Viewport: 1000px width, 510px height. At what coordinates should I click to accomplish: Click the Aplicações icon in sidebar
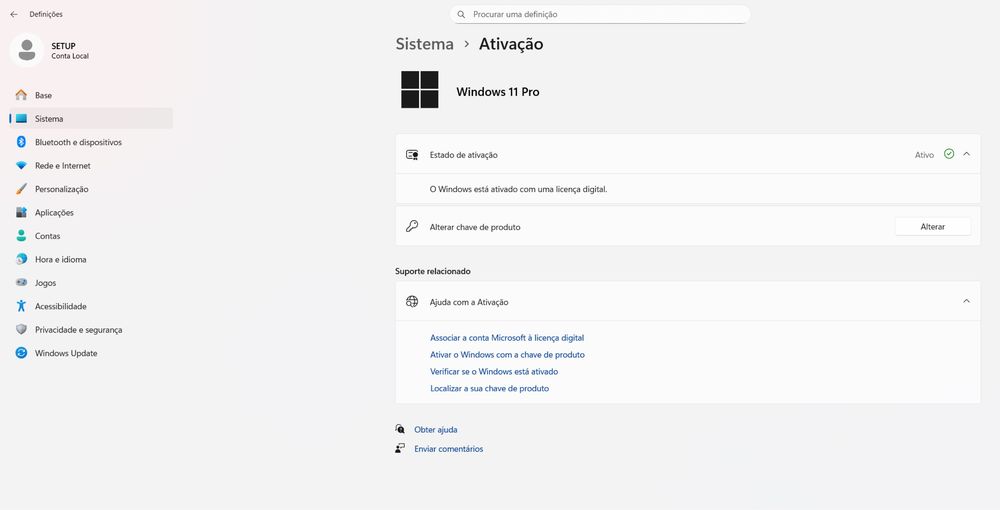pos(21,212)
